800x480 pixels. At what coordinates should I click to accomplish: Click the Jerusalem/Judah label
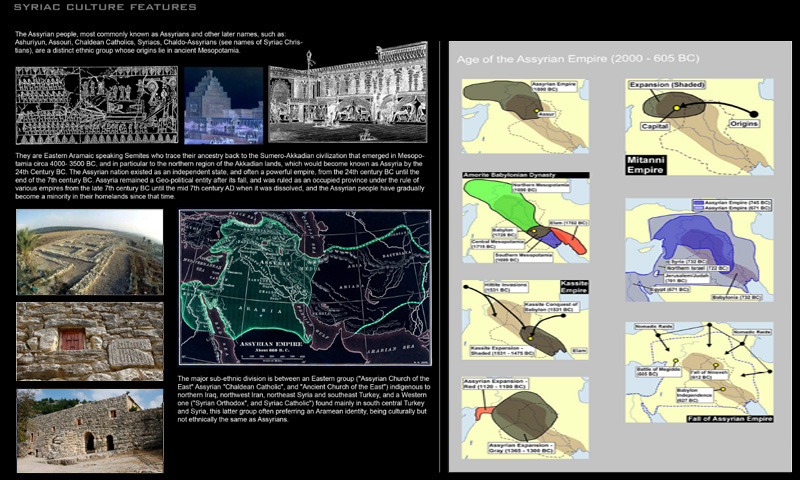point(687,277)
